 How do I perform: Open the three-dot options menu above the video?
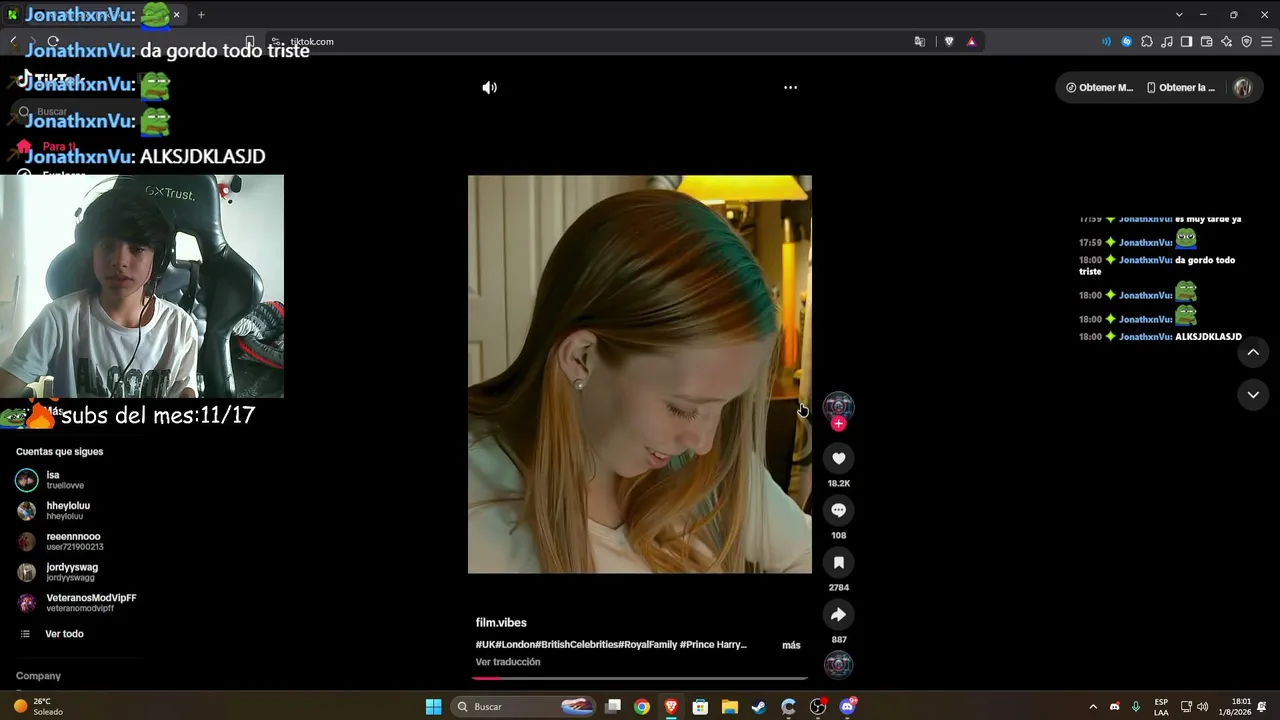(x=790, y=88)
